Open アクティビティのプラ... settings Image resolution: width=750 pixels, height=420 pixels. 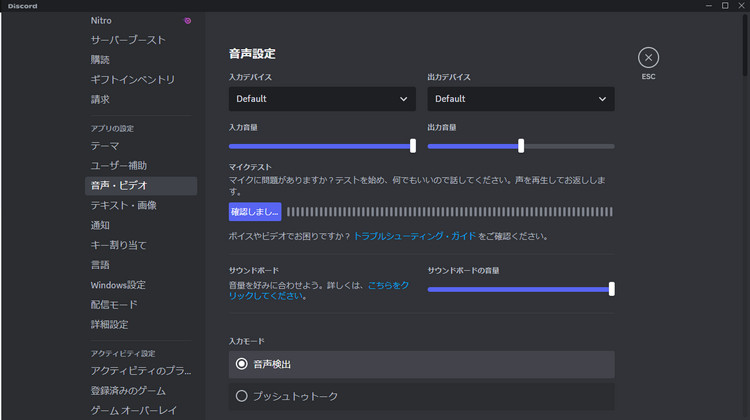[x=141, y=371]
